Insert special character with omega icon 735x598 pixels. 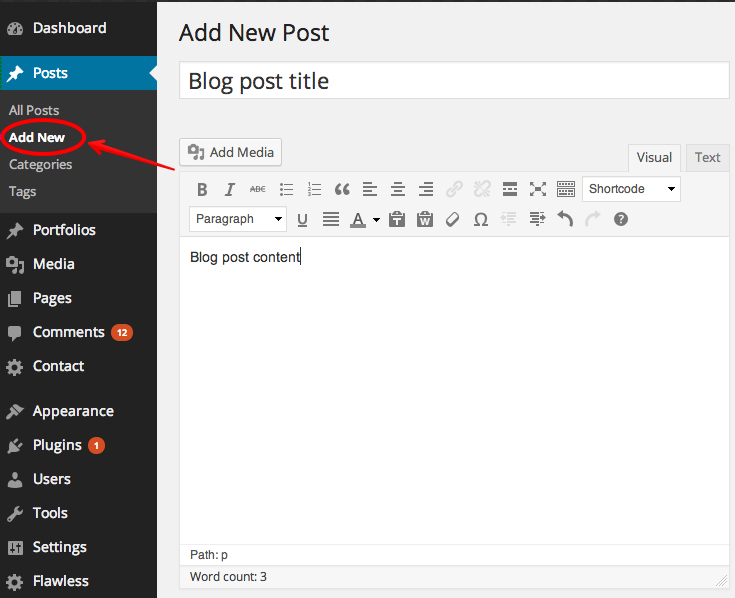481,219
